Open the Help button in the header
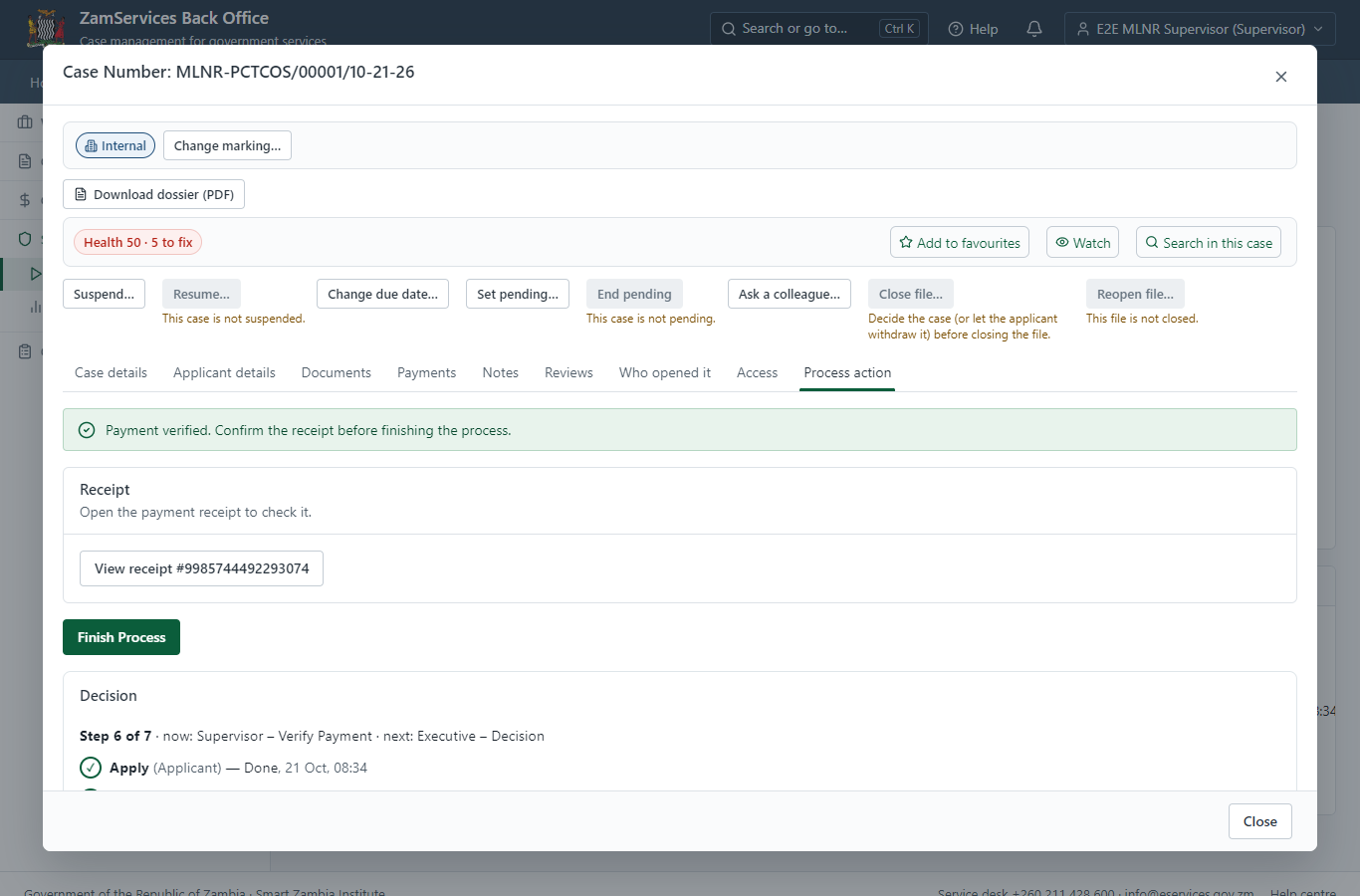Viewport: 1360px width, 896px height. pos(973,29)
